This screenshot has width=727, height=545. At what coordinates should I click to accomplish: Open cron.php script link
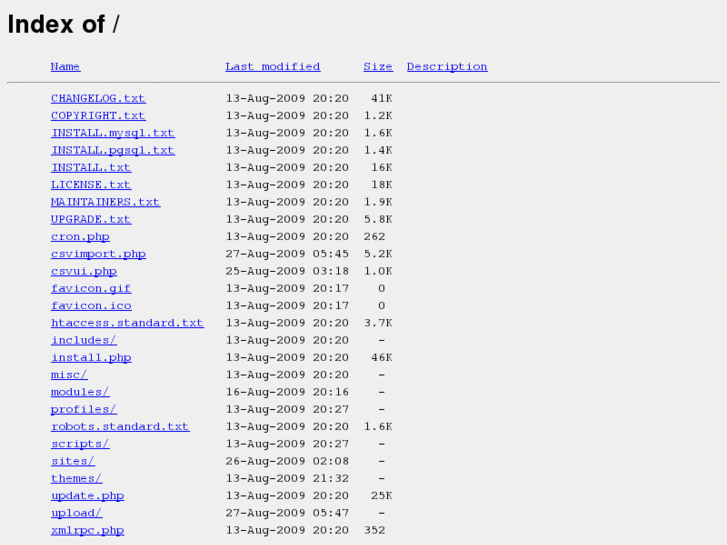point(80,237)
